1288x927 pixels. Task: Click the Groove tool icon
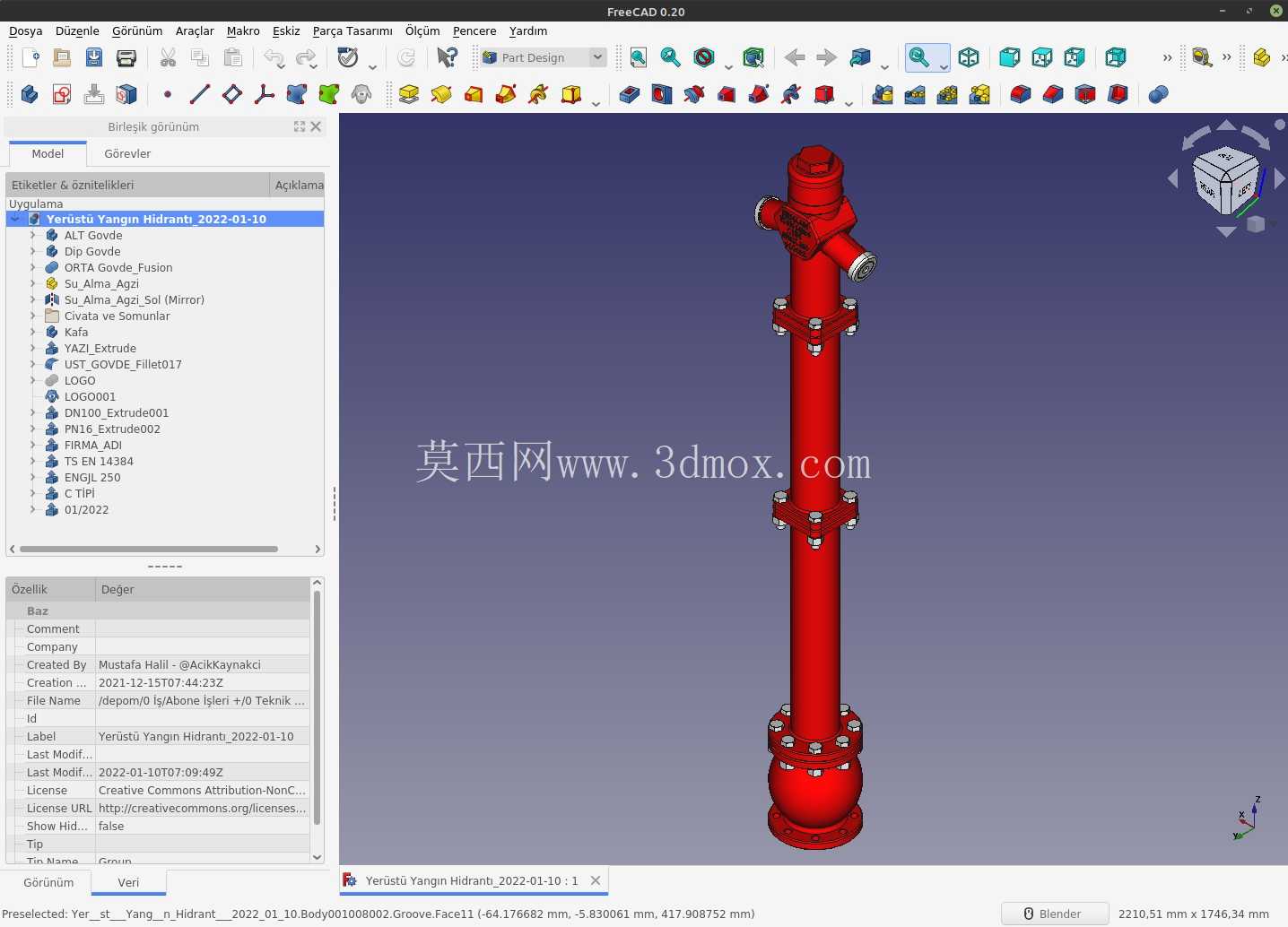[694, 94]
